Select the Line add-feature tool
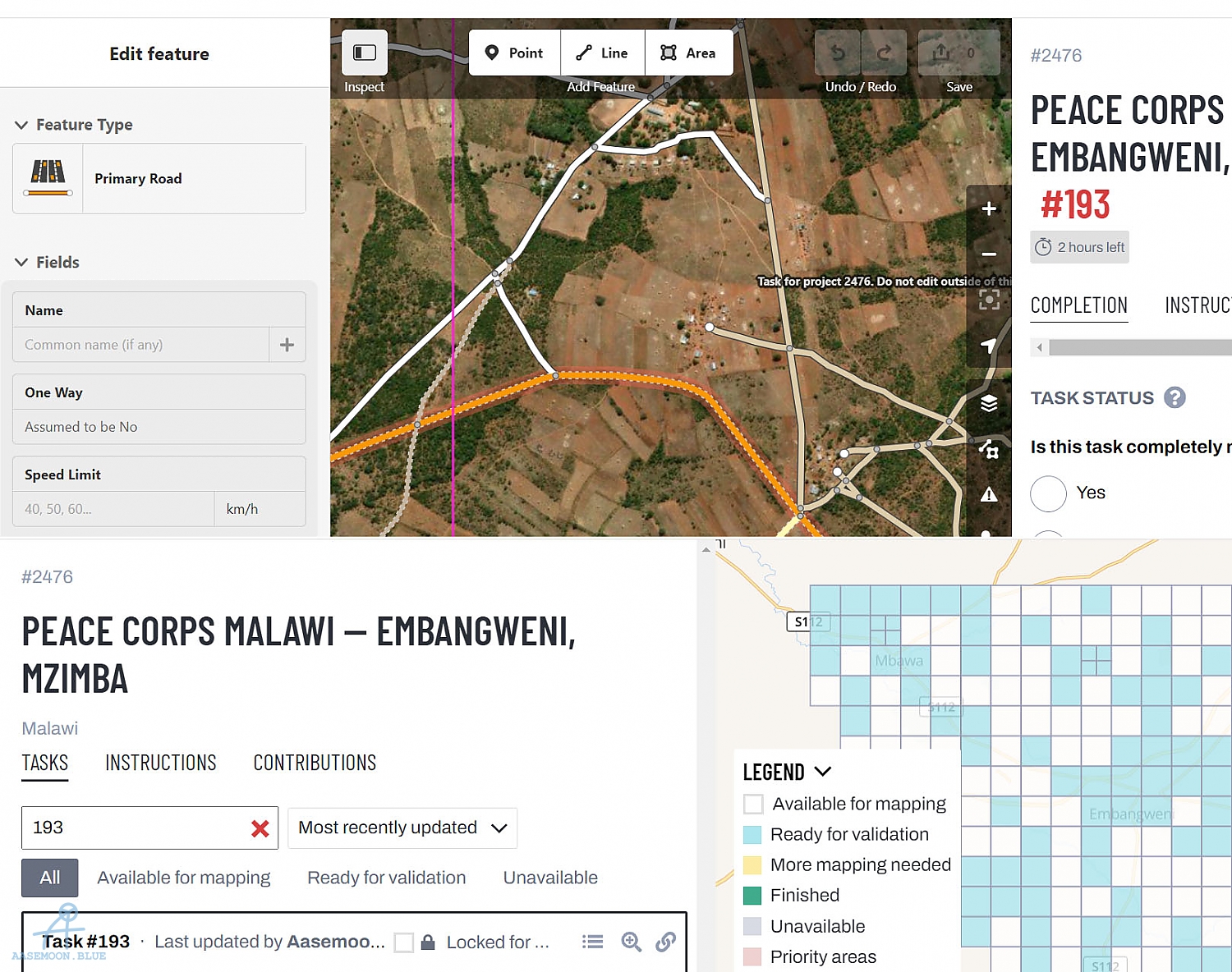 click(603, 53)
